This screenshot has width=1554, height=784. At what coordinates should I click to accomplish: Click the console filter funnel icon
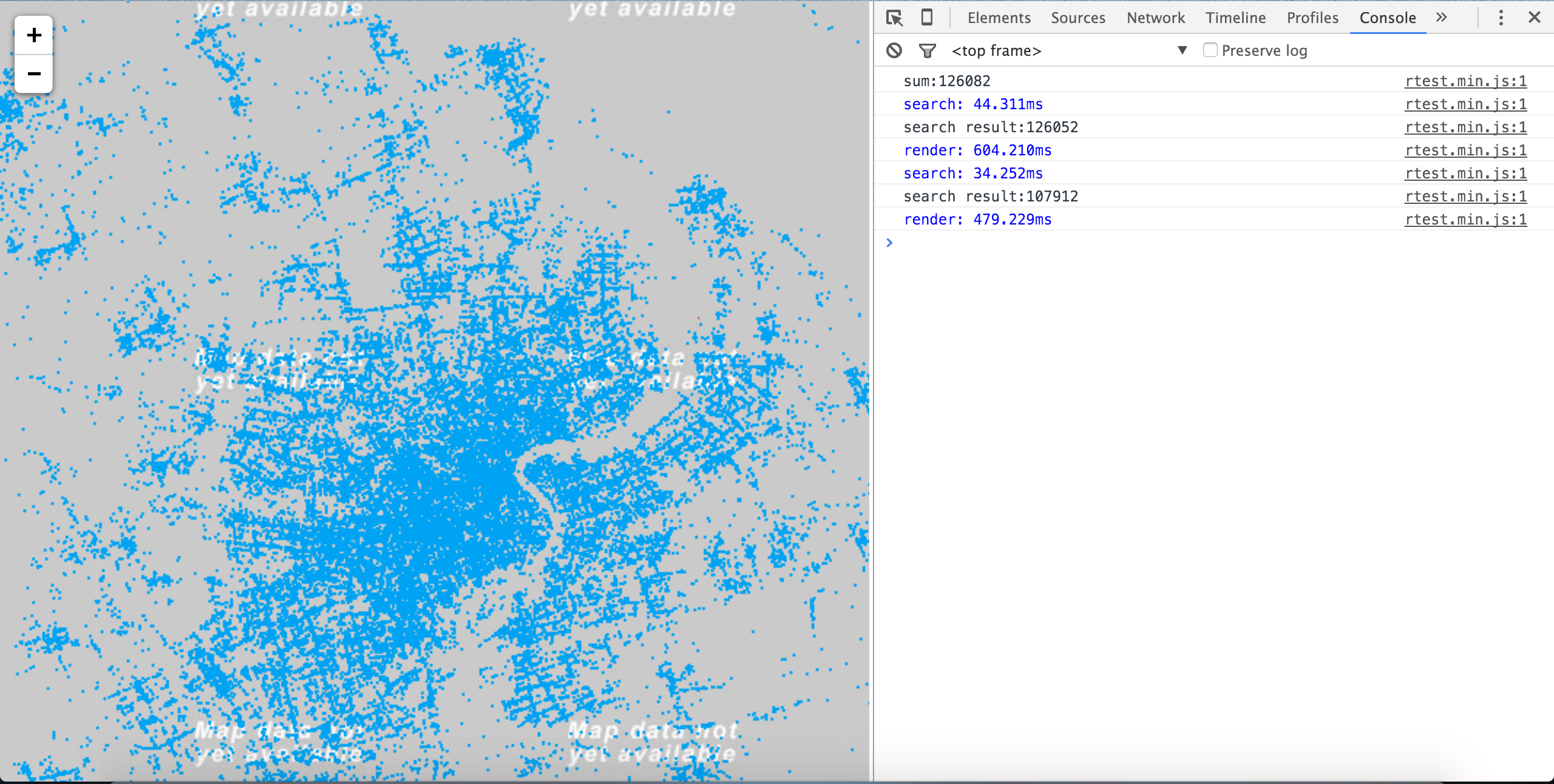[927, 50]
